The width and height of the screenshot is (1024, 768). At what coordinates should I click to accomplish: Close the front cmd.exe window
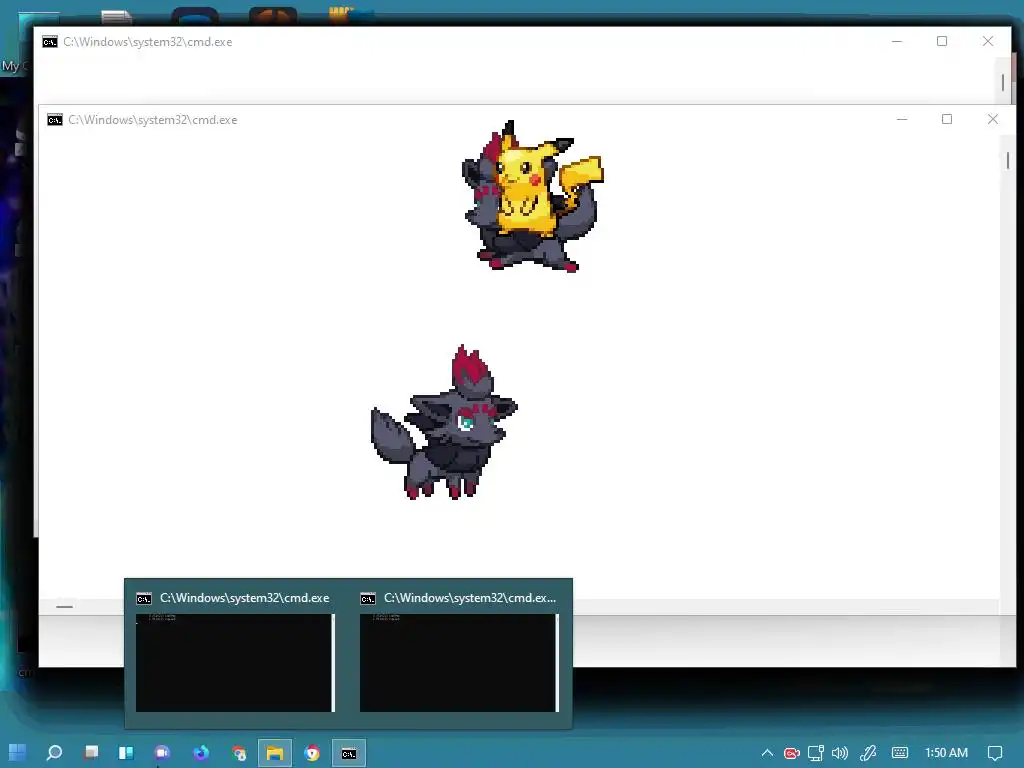993,120
